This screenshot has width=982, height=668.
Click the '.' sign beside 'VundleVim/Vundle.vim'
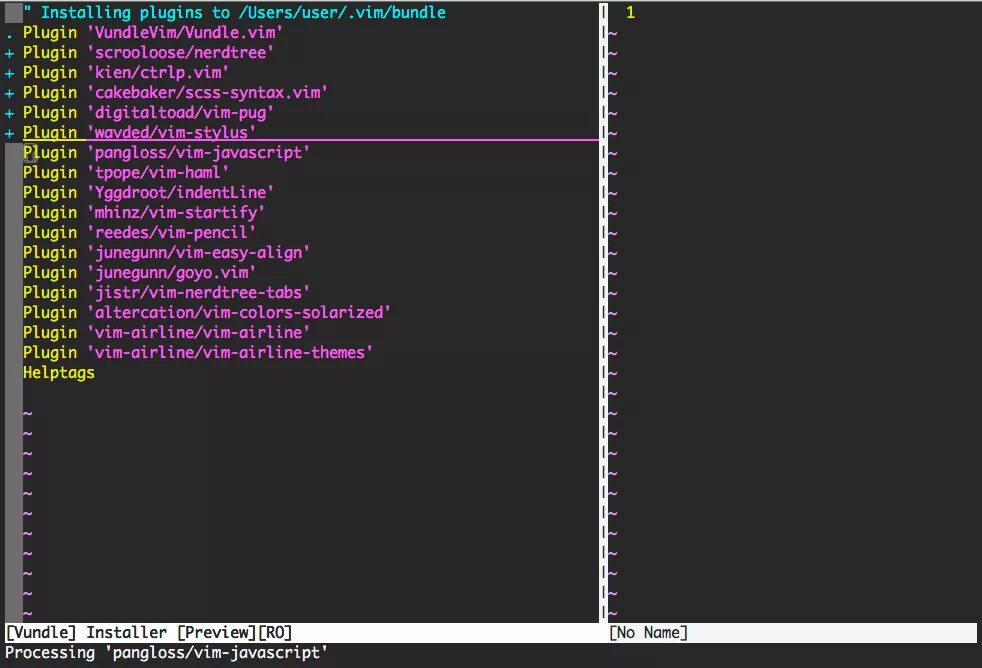pos(9,37)
